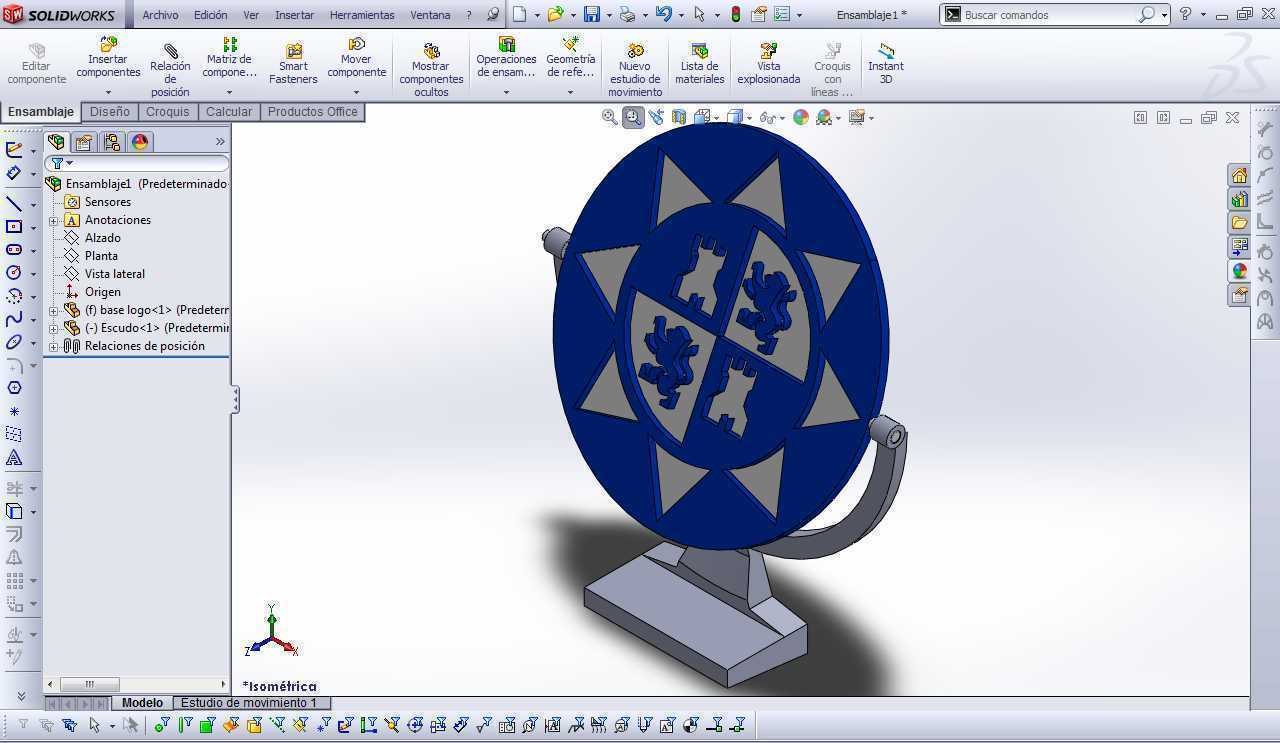
Task: Select the Sketch tool in the left toolbar
Action: pos(14,150)
